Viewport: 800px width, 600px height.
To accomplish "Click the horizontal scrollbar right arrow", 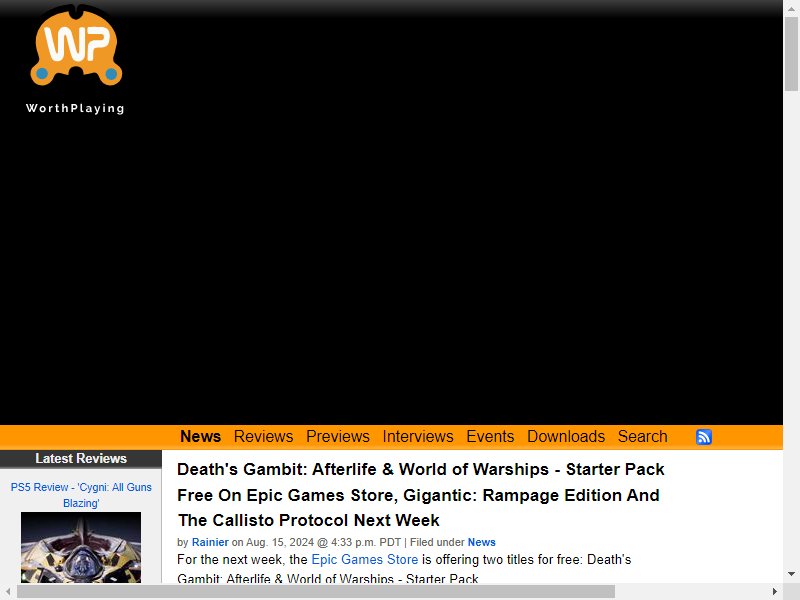I will click(774, 591).
